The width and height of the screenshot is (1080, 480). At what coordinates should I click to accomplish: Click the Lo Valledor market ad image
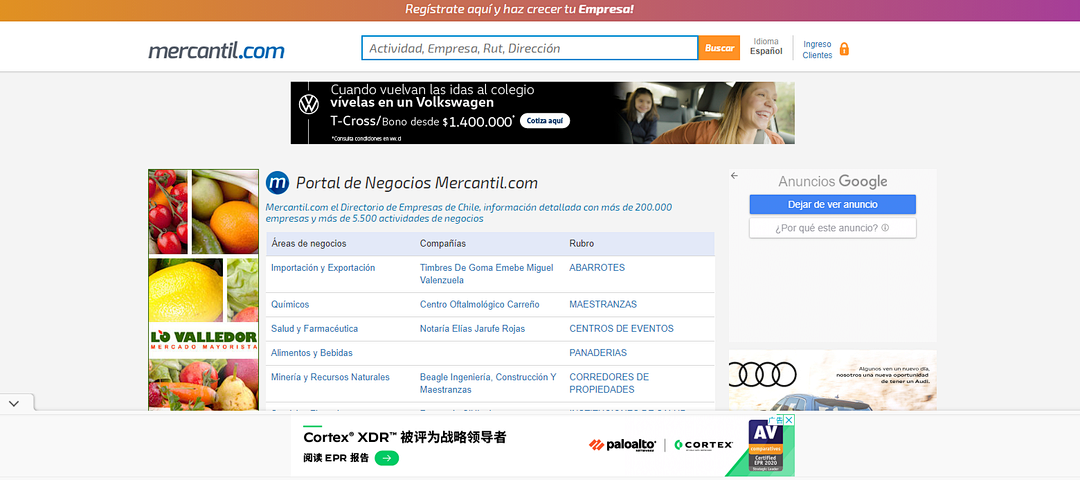203,290
